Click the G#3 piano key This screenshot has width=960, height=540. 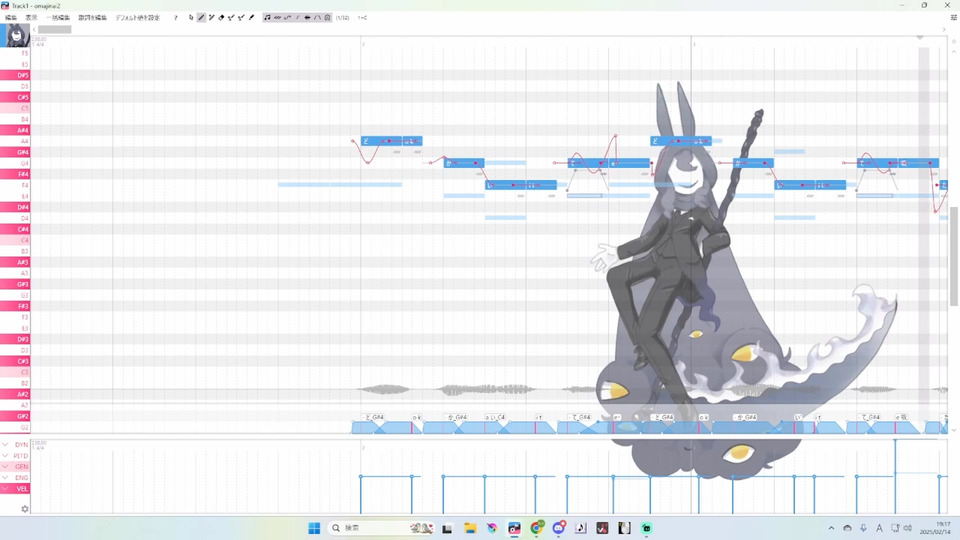15,284
